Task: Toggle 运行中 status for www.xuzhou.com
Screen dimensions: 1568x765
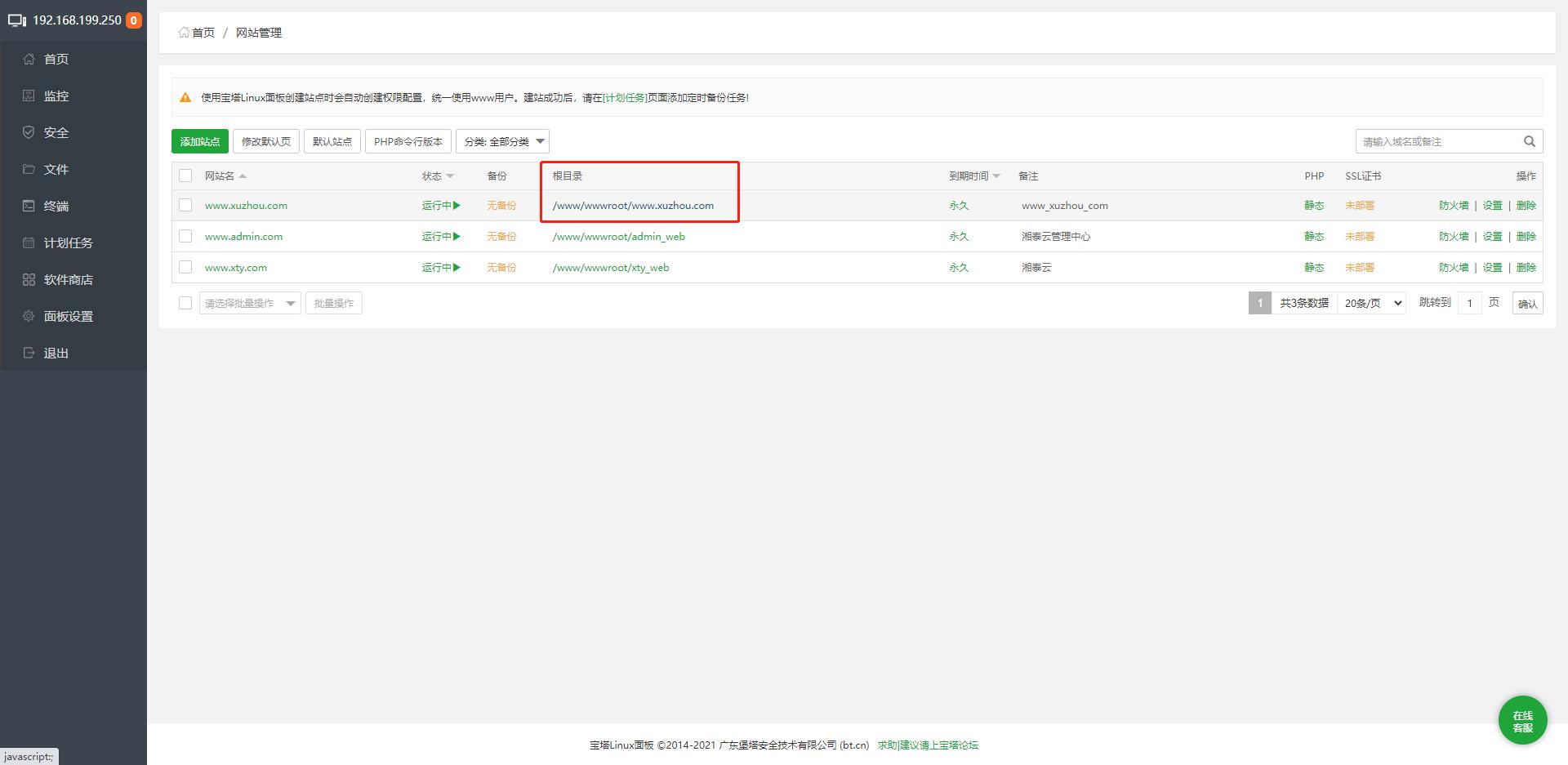Action: [441, 206]
